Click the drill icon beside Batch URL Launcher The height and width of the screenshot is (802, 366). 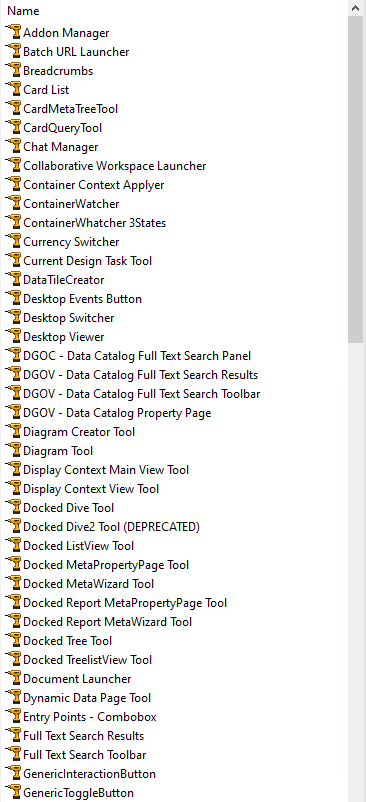[13, 52]
